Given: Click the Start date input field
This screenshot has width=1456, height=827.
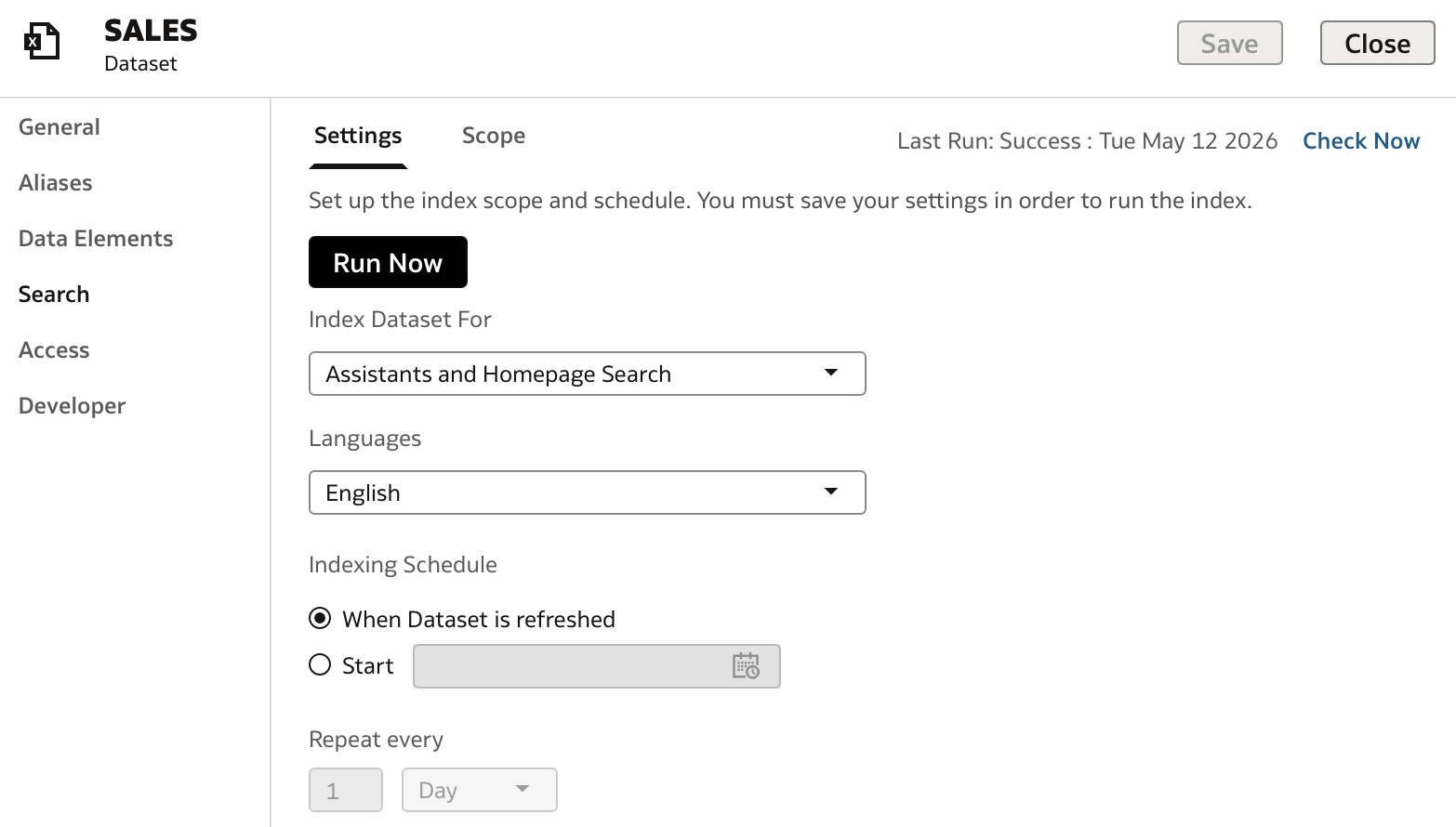Looking at the screenshot, I should click(x=597, y=666).
